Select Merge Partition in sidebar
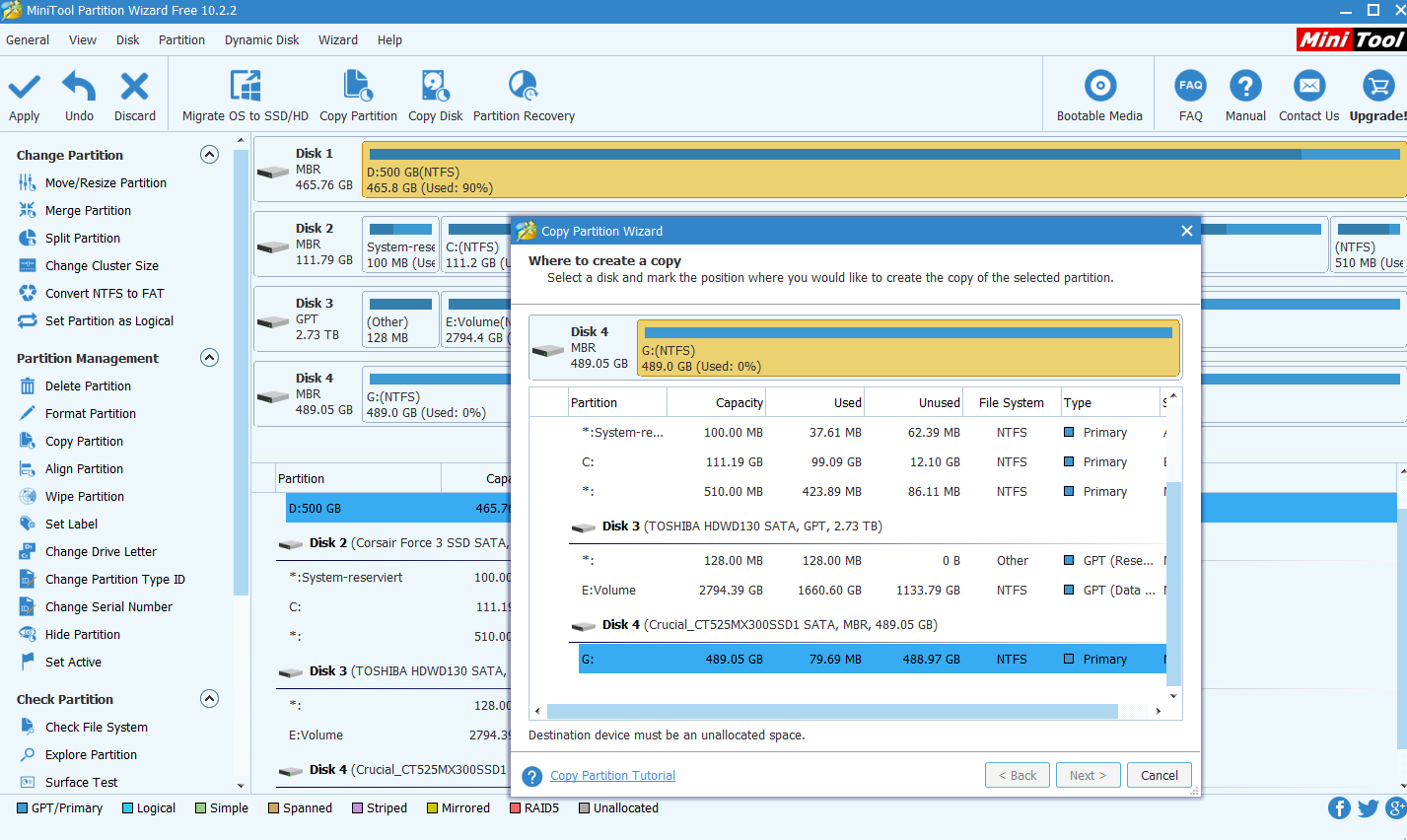This screenshot has width=1407, height=840. coord(88,211)
